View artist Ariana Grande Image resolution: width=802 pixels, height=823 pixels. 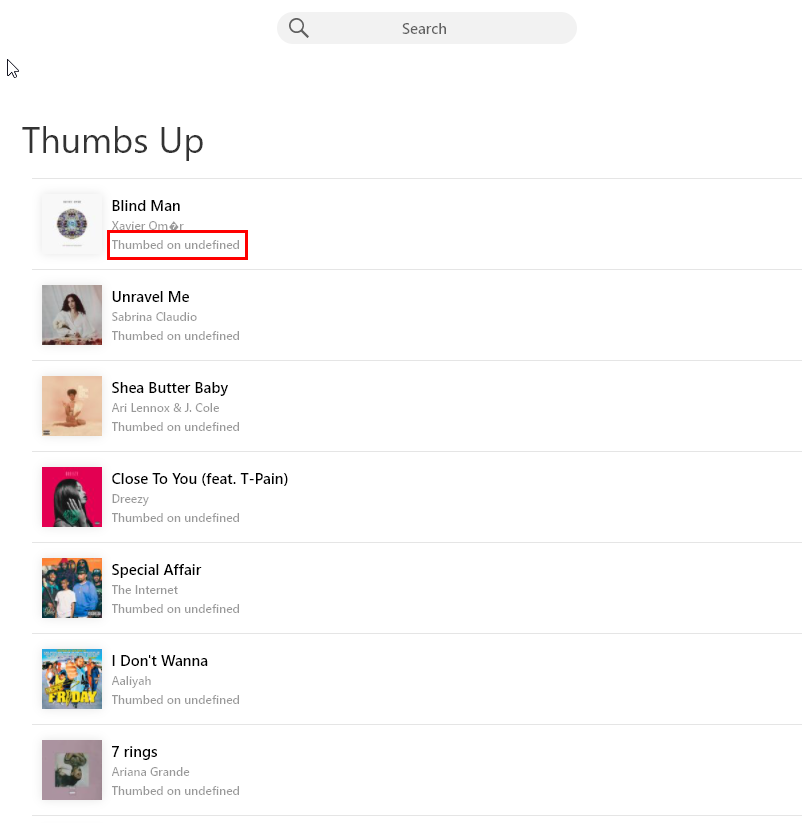tap(150, 772)
